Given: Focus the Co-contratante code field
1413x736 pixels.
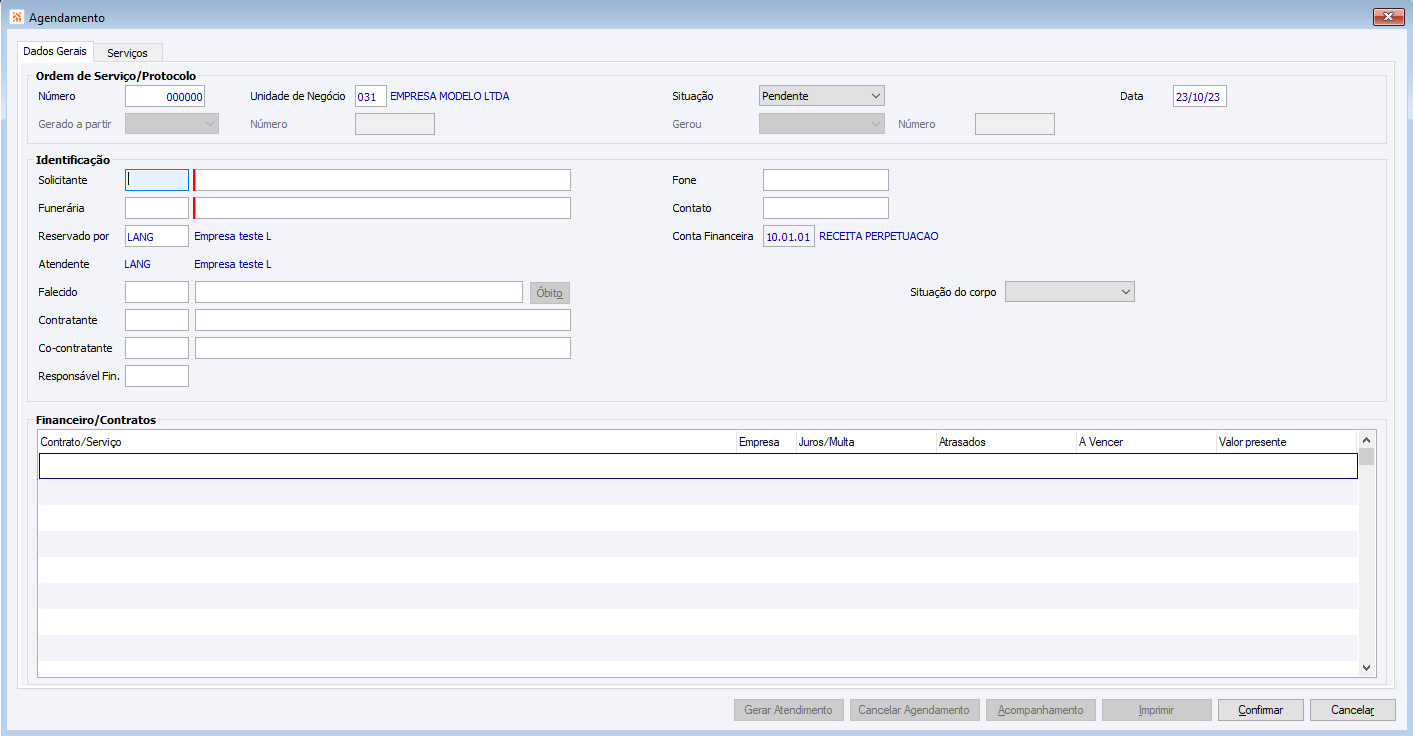Looking at the screenshot, I should pyautogui.click(x=157, y=348).
